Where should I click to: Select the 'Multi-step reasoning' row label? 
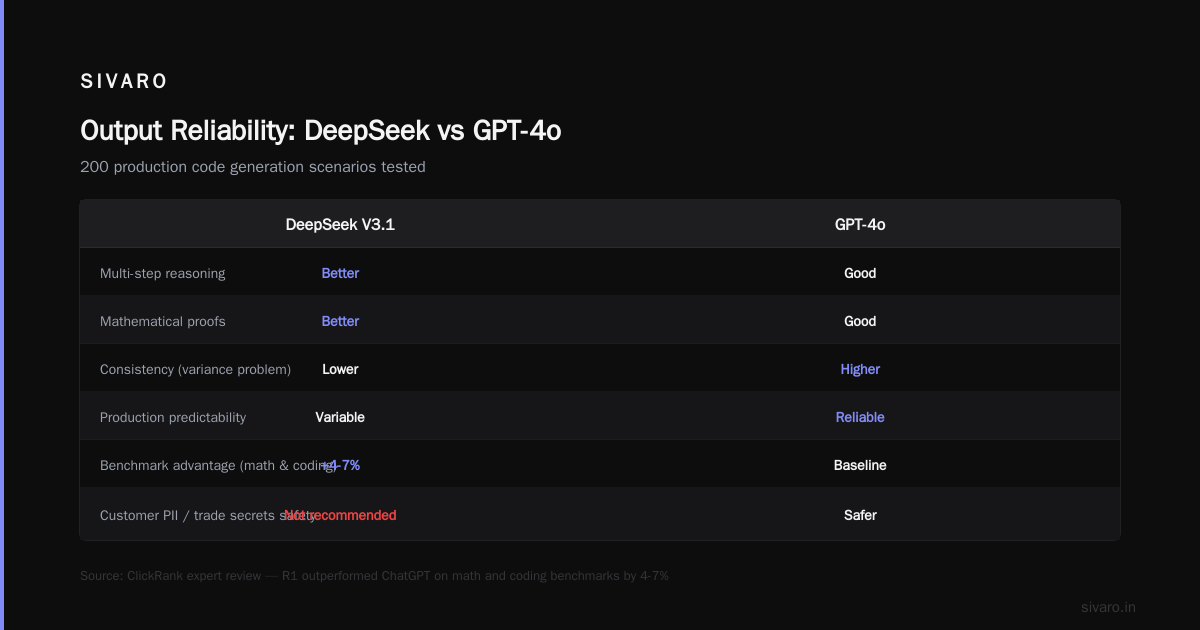[163, 274]
